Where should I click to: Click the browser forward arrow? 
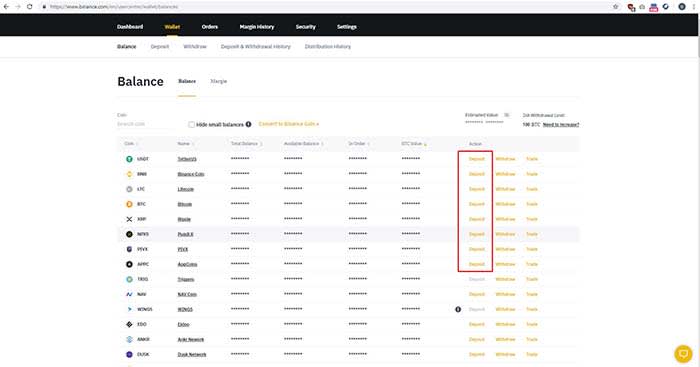point(18,7)
